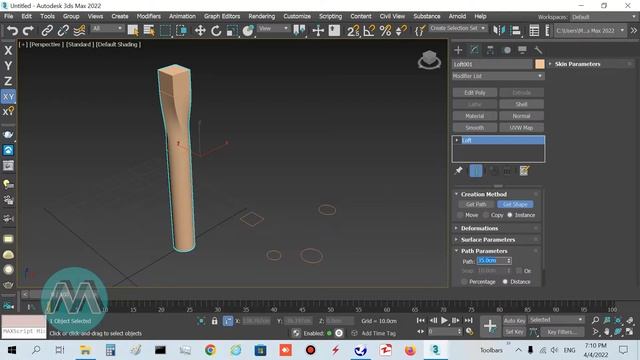Screen dimensions: 640x360
Task: Click the Mirror tool icon
Action: pyautogui.click(x=499, y=31)
